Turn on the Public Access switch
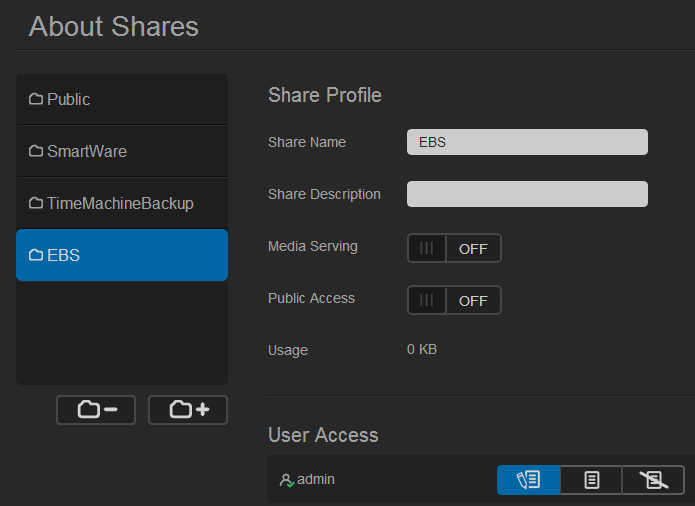695x506 pixels. point(454,300)
